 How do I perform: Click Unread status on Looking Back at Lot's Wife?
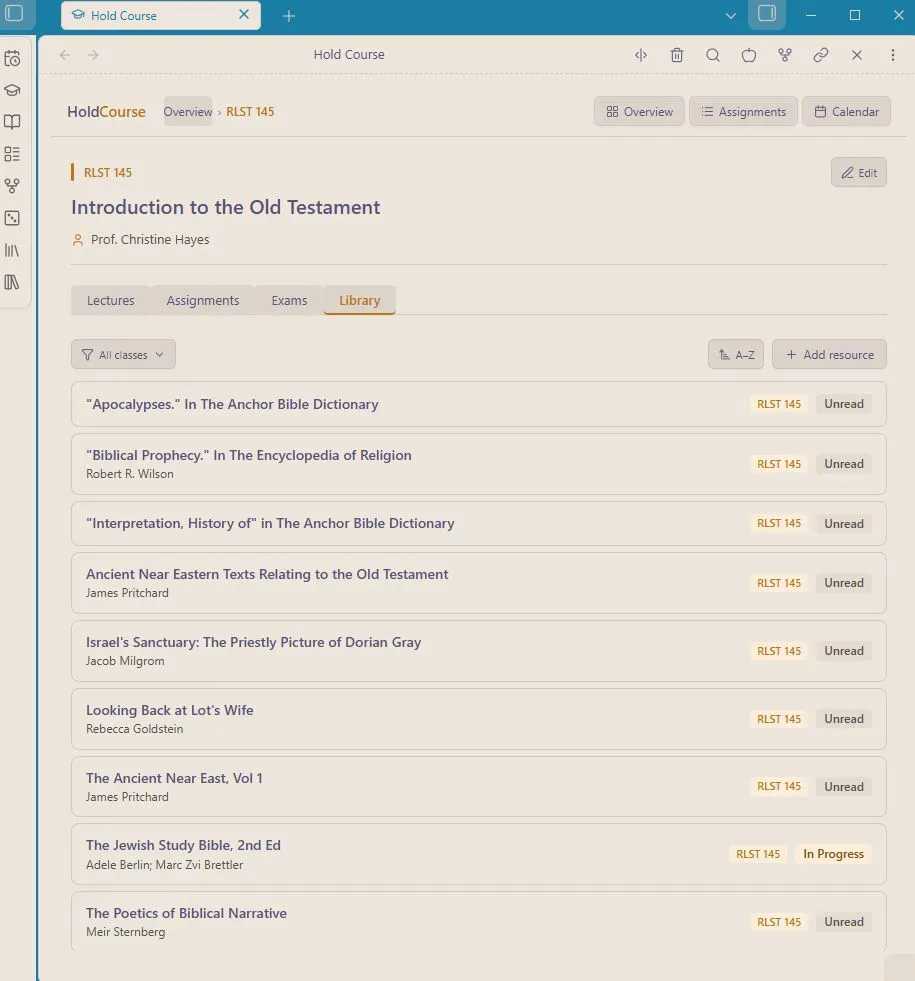click(x=844, y=719)
